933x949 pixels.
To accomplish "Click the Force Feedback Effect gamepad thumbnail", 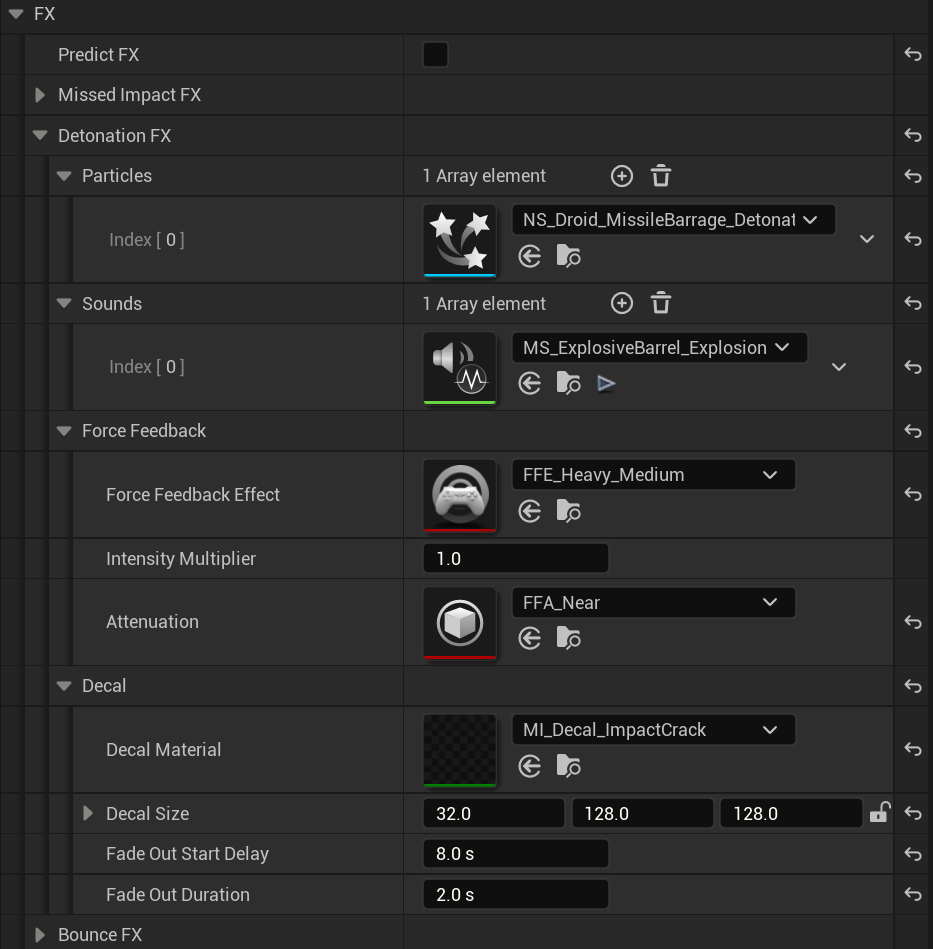I will click(x=460, y=495).
